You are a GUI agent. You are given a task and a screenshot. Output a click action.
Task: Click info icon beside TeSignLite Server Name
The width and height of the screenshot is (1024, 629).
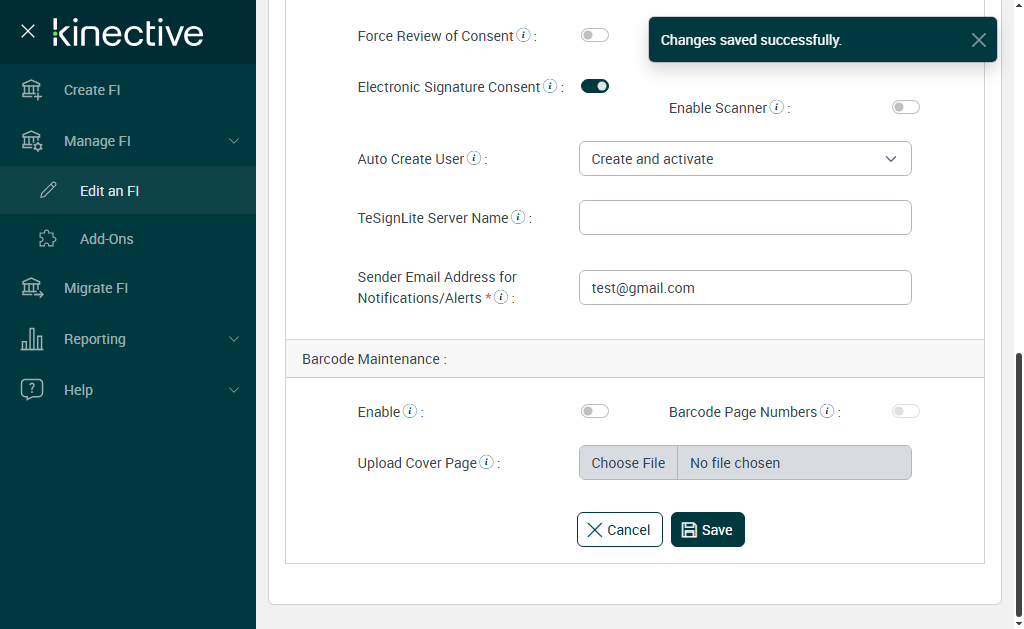519,216
